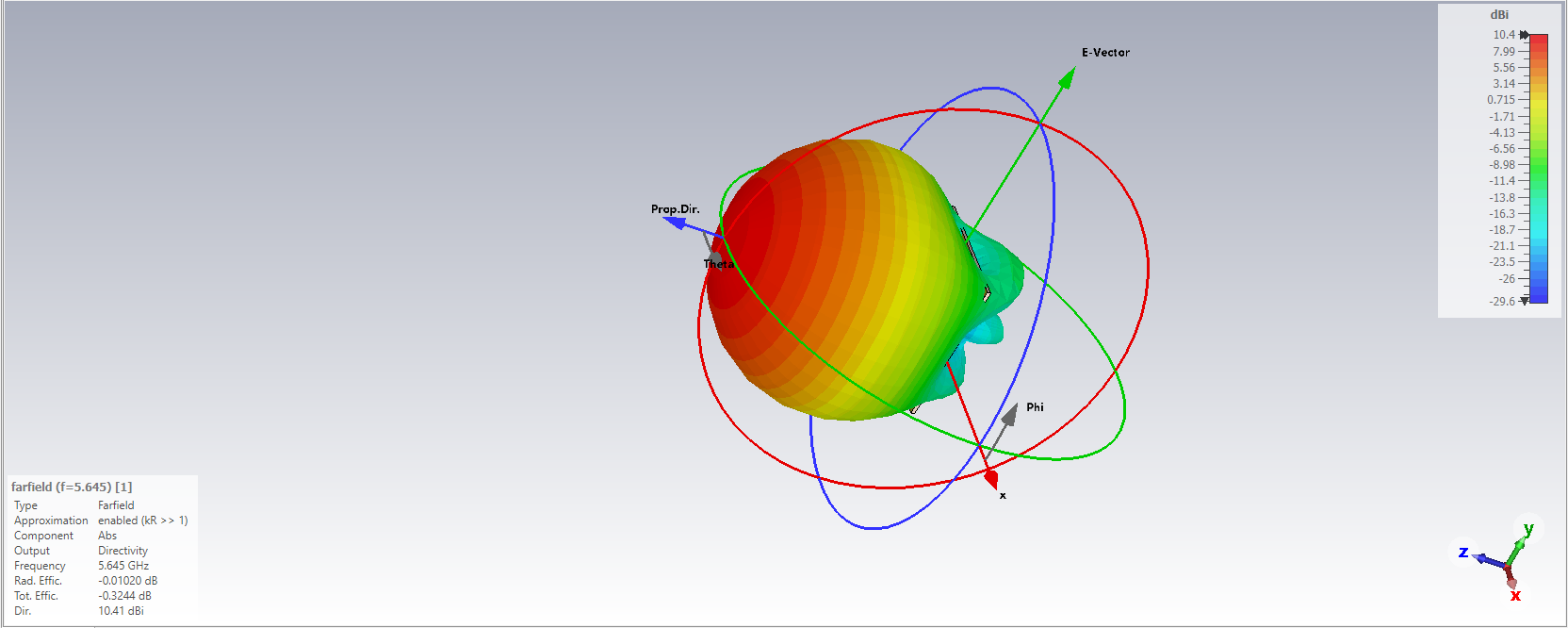The width and height of the screenshot is (1568, 628).
Task: Click the Tot. Effic. value '-0.3244 dB'
Action: (124, 596)
